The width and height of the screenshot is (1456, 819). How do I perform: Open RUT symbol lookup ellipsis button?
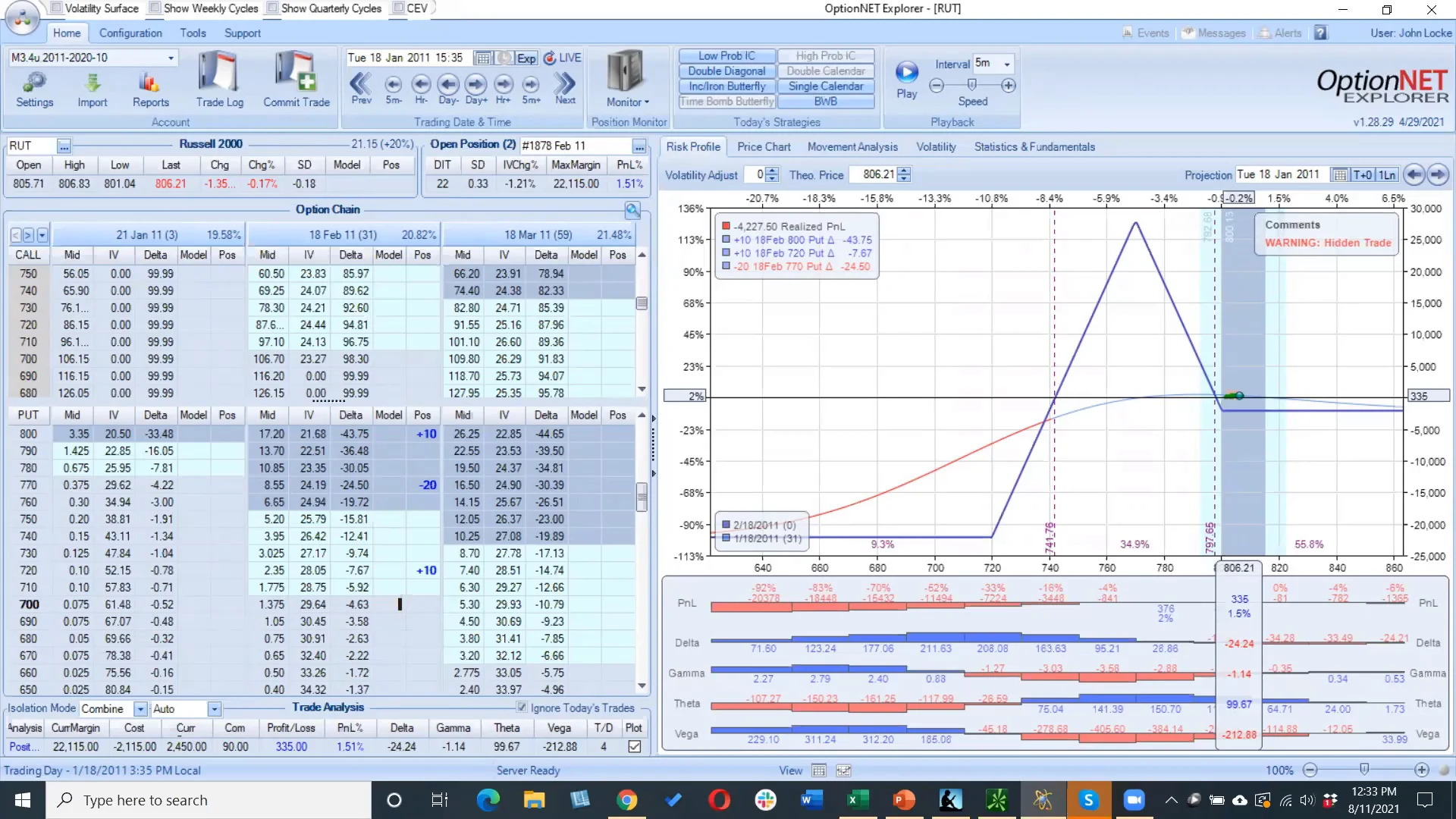pyautogui.click(x=64, y=146)
